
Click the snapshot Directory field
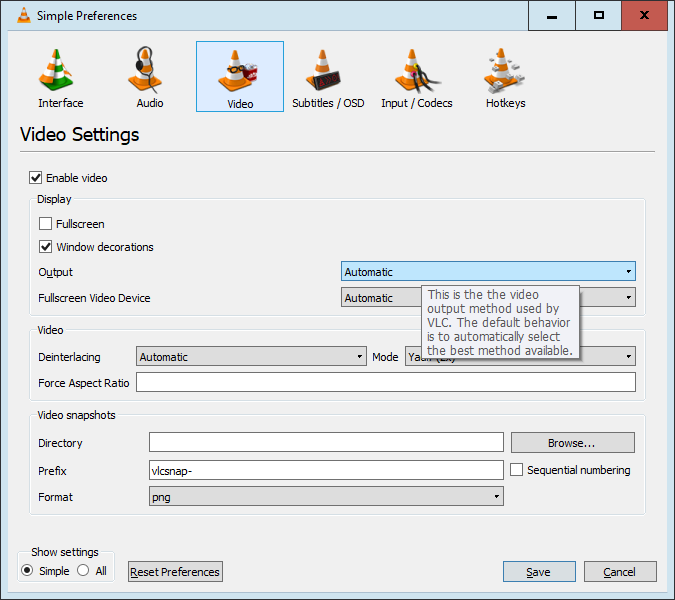click(326, 442)
